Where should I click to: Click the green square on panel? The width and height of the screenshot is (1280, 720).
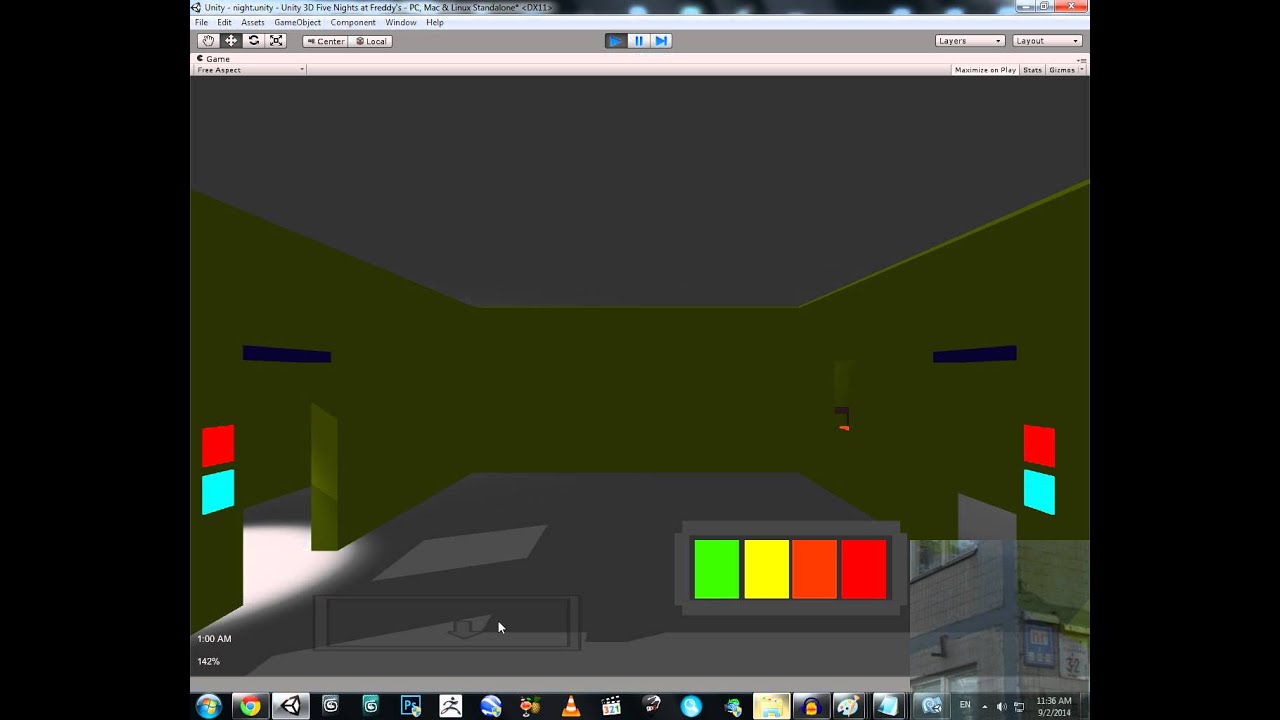[717, 569]
